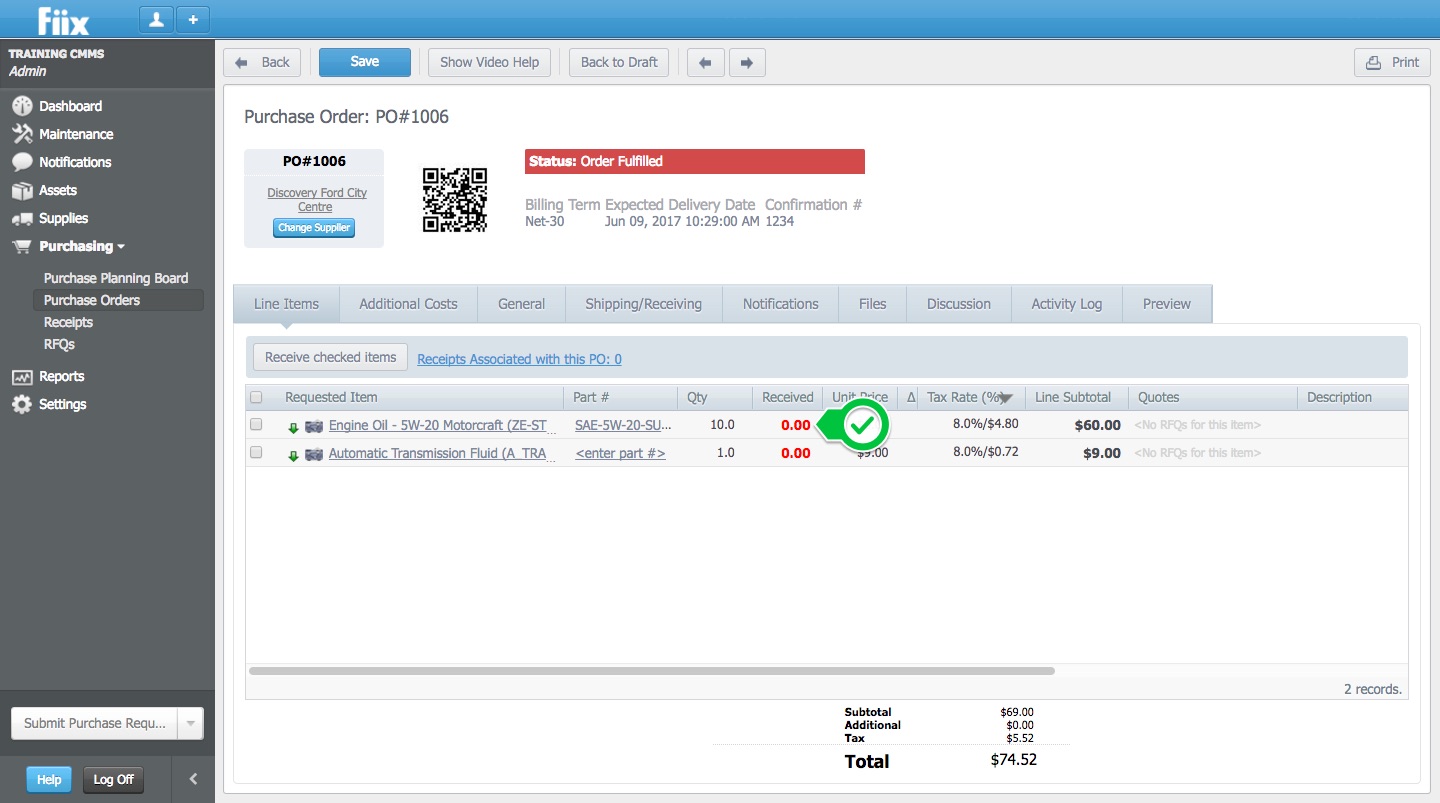This screenshot has width=1440, height=803.
Task: Click the SAE-5W-20-SU part number
Action: (x=623, y=425)
